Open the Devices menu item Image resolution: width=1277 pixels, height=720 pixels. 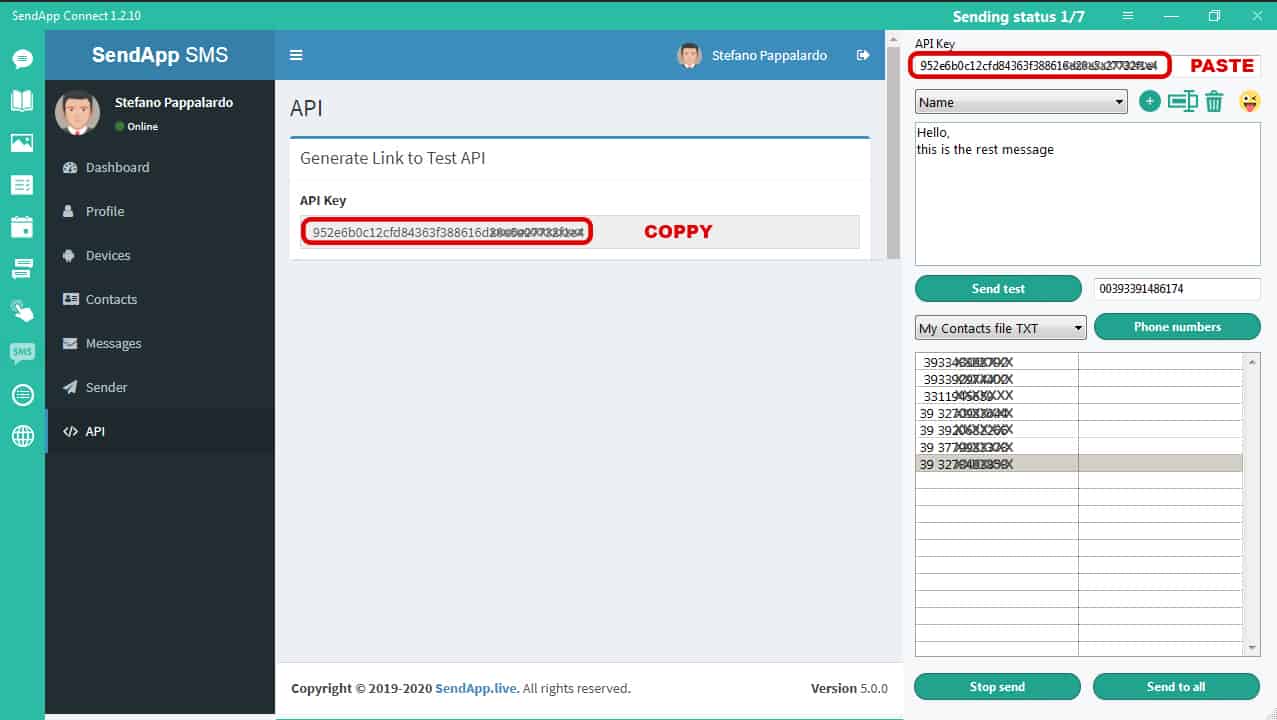(x=108, y=255)
